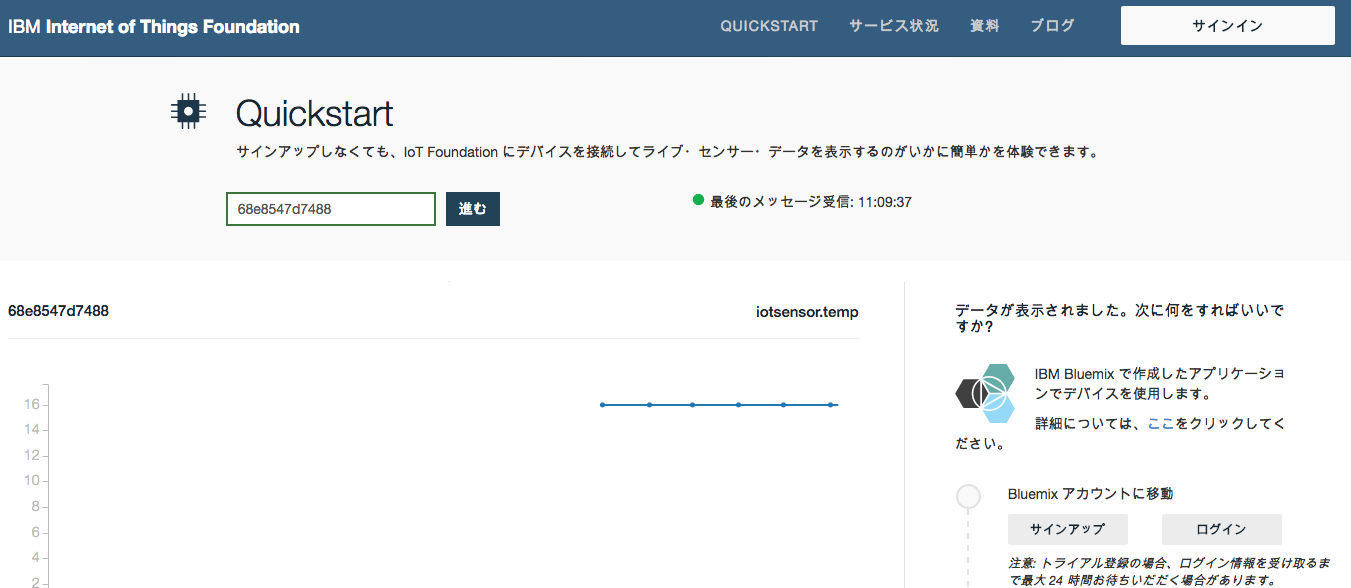This screenshot has width=1351, height=588.
Task: Click a data point on the temperature chart
Action: (x=693, y=405)
